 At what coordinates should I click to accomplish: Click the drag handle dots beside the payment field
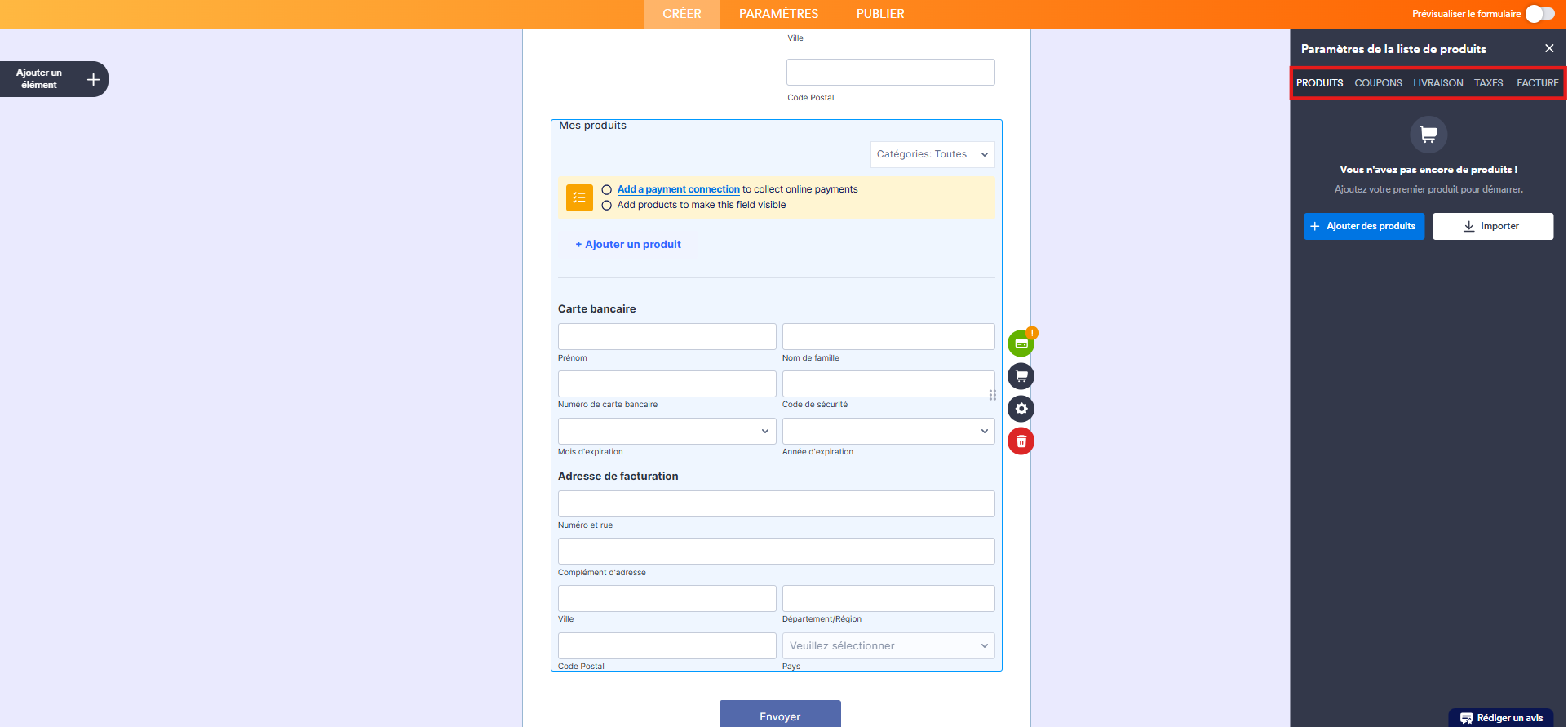point(993,395)
